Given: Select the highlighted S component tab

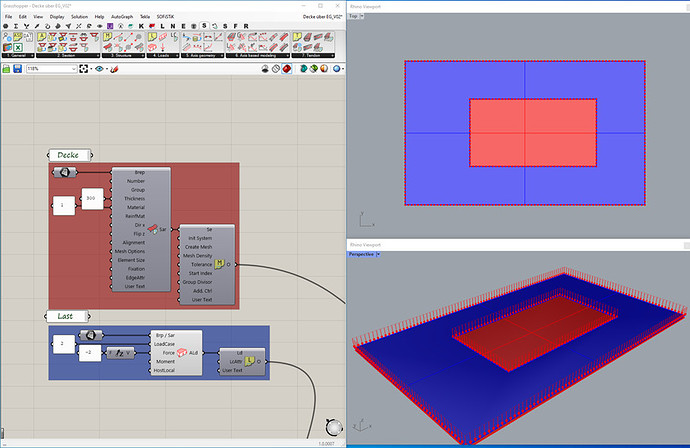Looking at the screenshot, I should click(204, 26).
